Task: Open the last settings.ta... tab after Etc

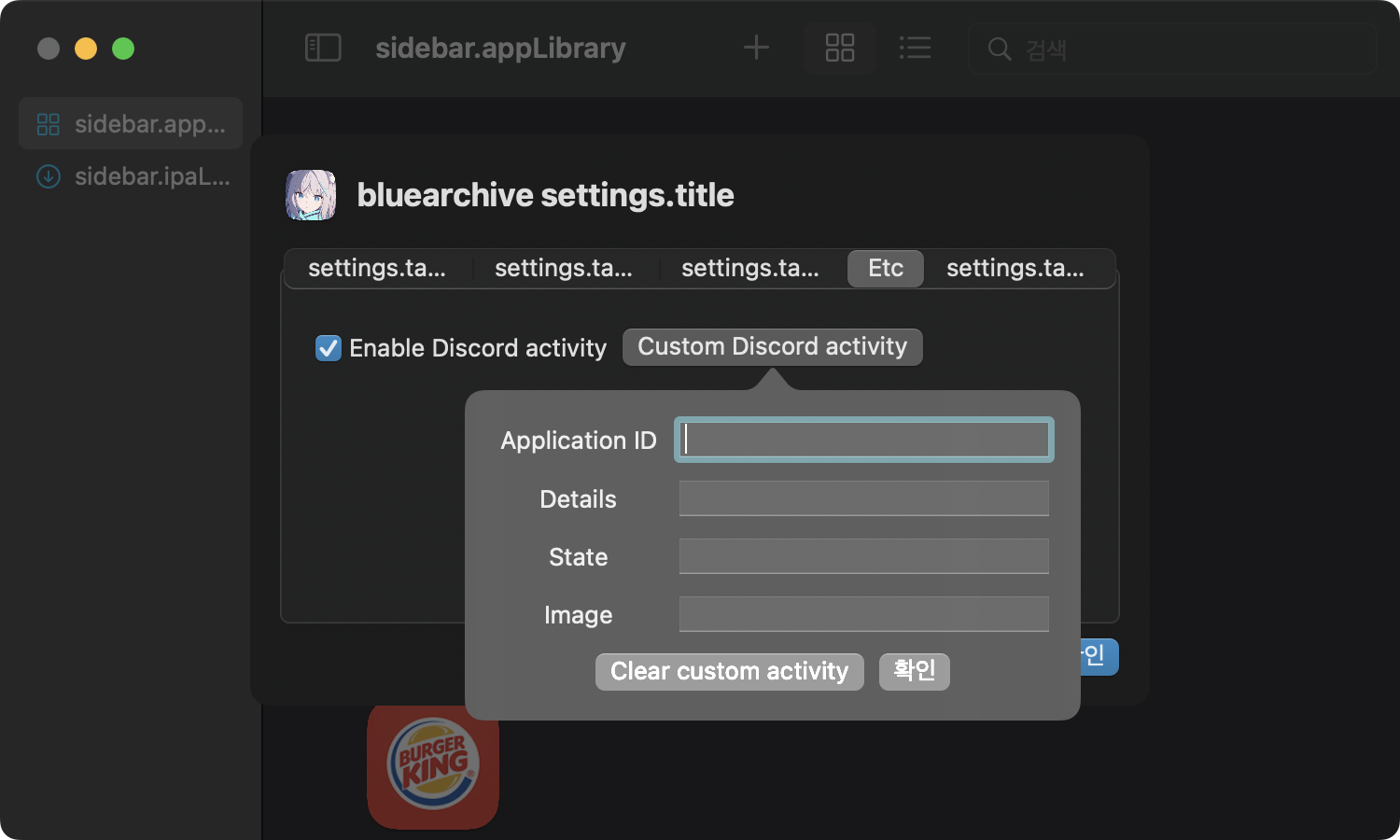Action: pyautogui.click(x=1015, y=268)
